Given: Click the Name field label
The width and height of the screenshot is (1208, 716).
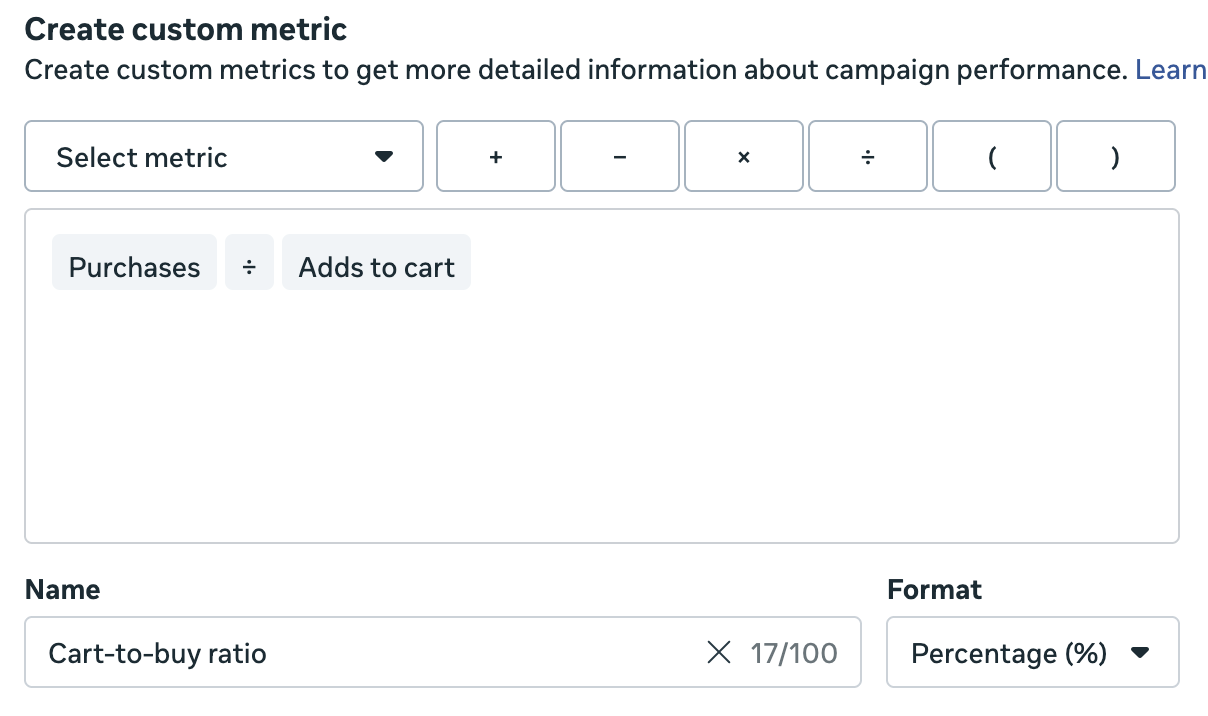Looking at the screenshot, I should [x=62, y=589].
